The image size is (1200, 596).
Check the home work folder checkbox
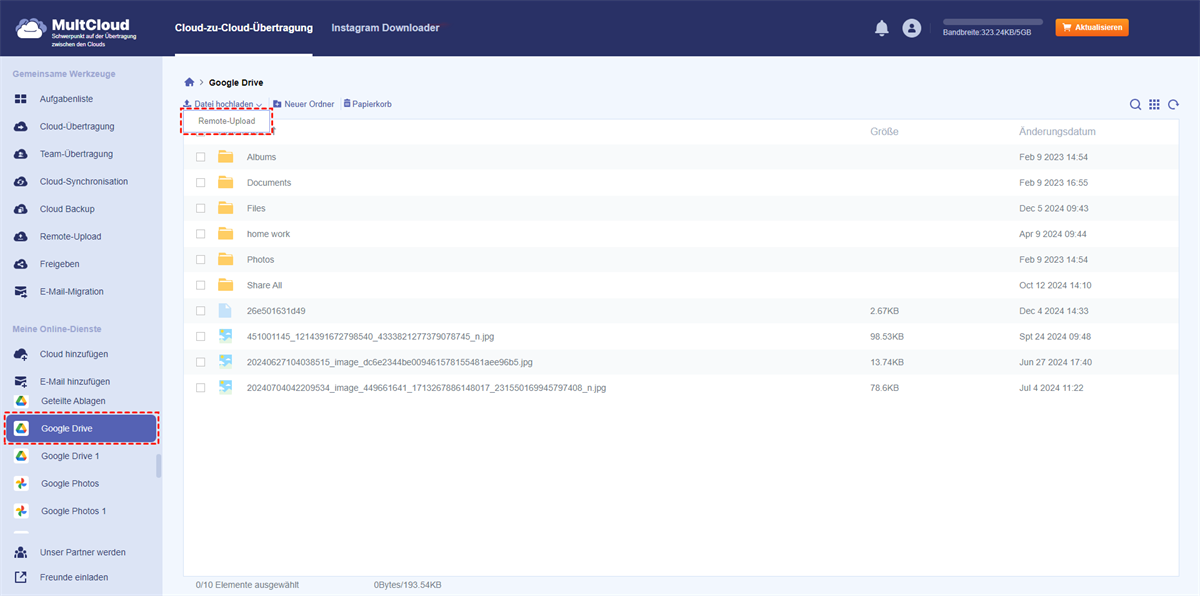[201, 234]
